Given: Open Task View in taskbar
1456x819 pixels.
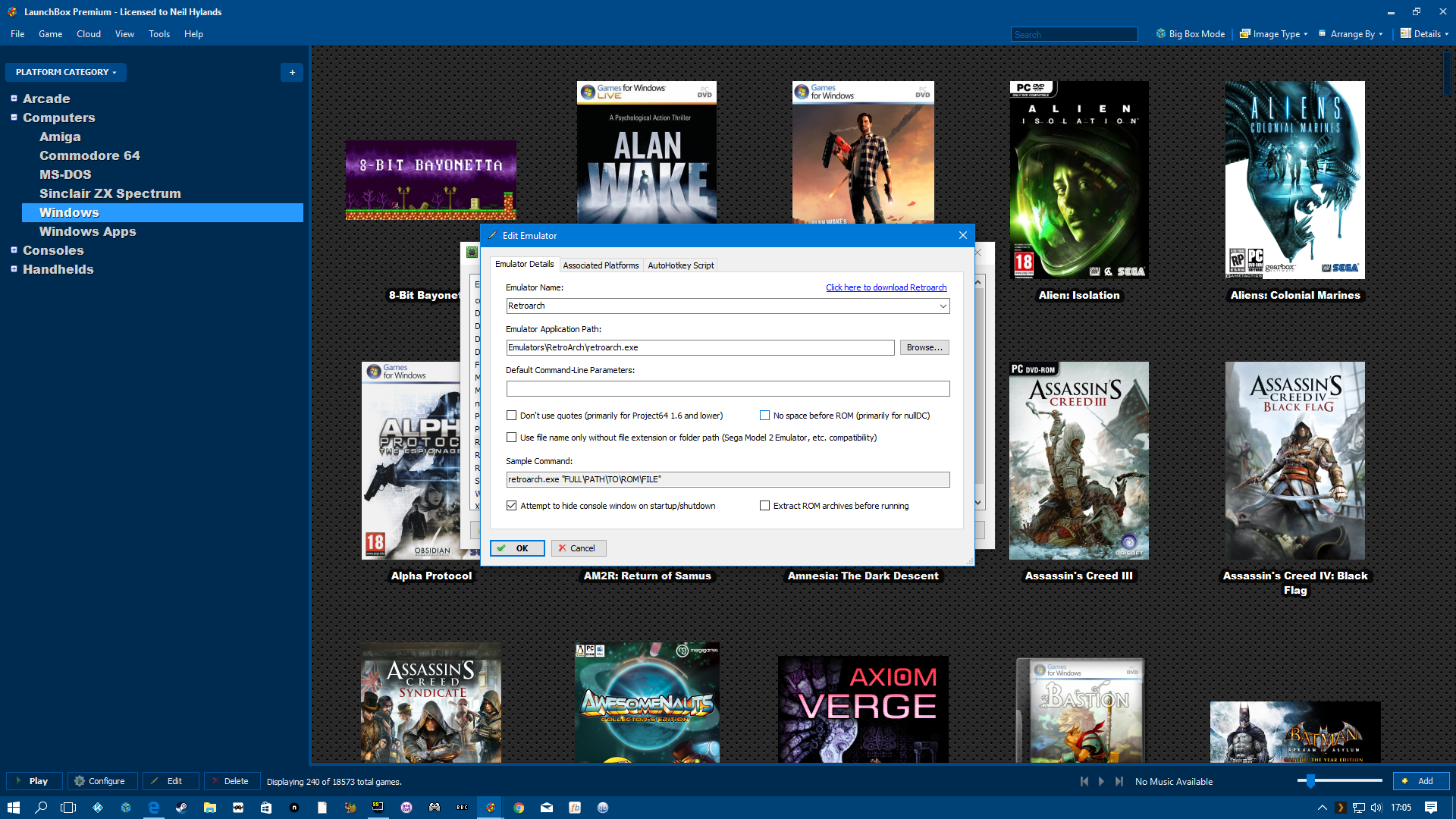Looking at the screenshot, I should (68, 808).
